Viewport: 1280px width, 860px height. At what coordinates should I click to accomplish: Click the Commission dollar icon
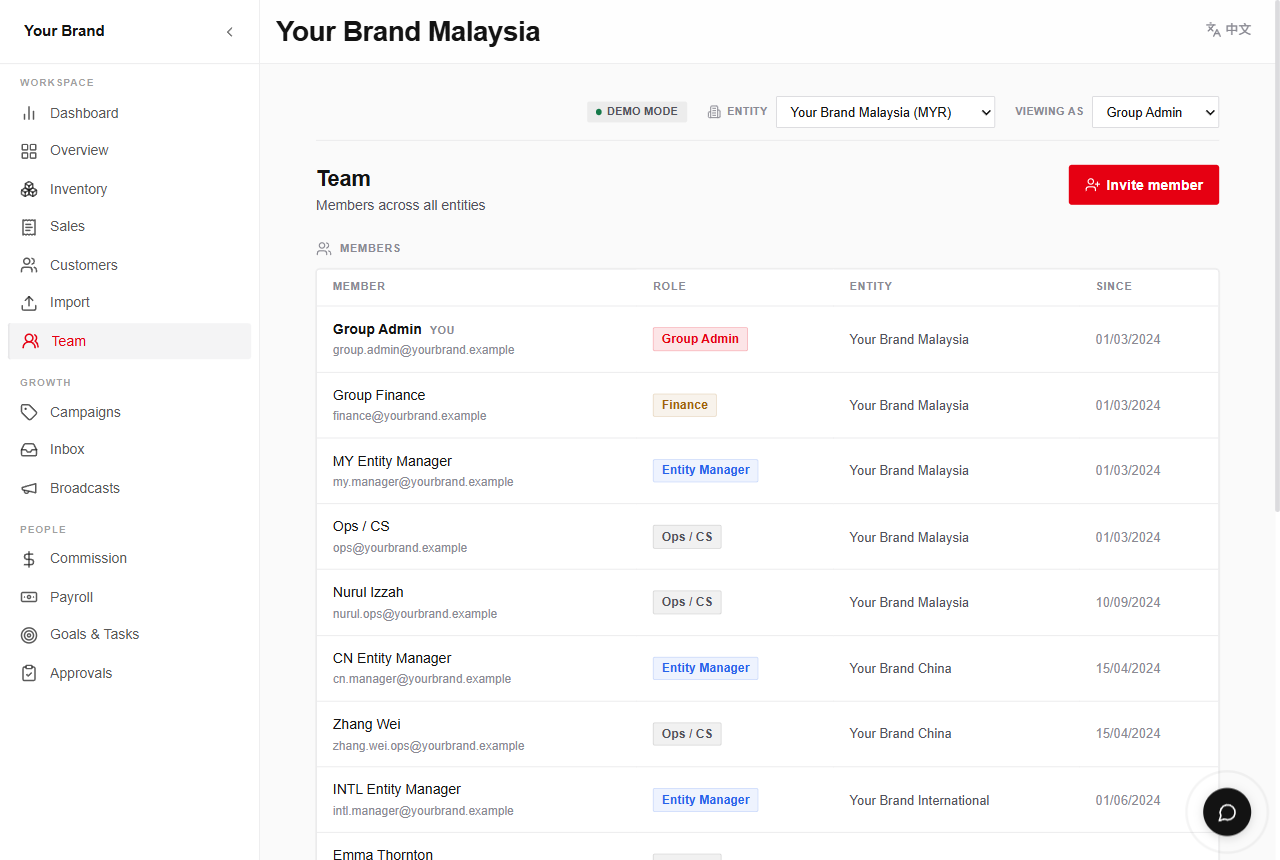(x=29, y=559)
